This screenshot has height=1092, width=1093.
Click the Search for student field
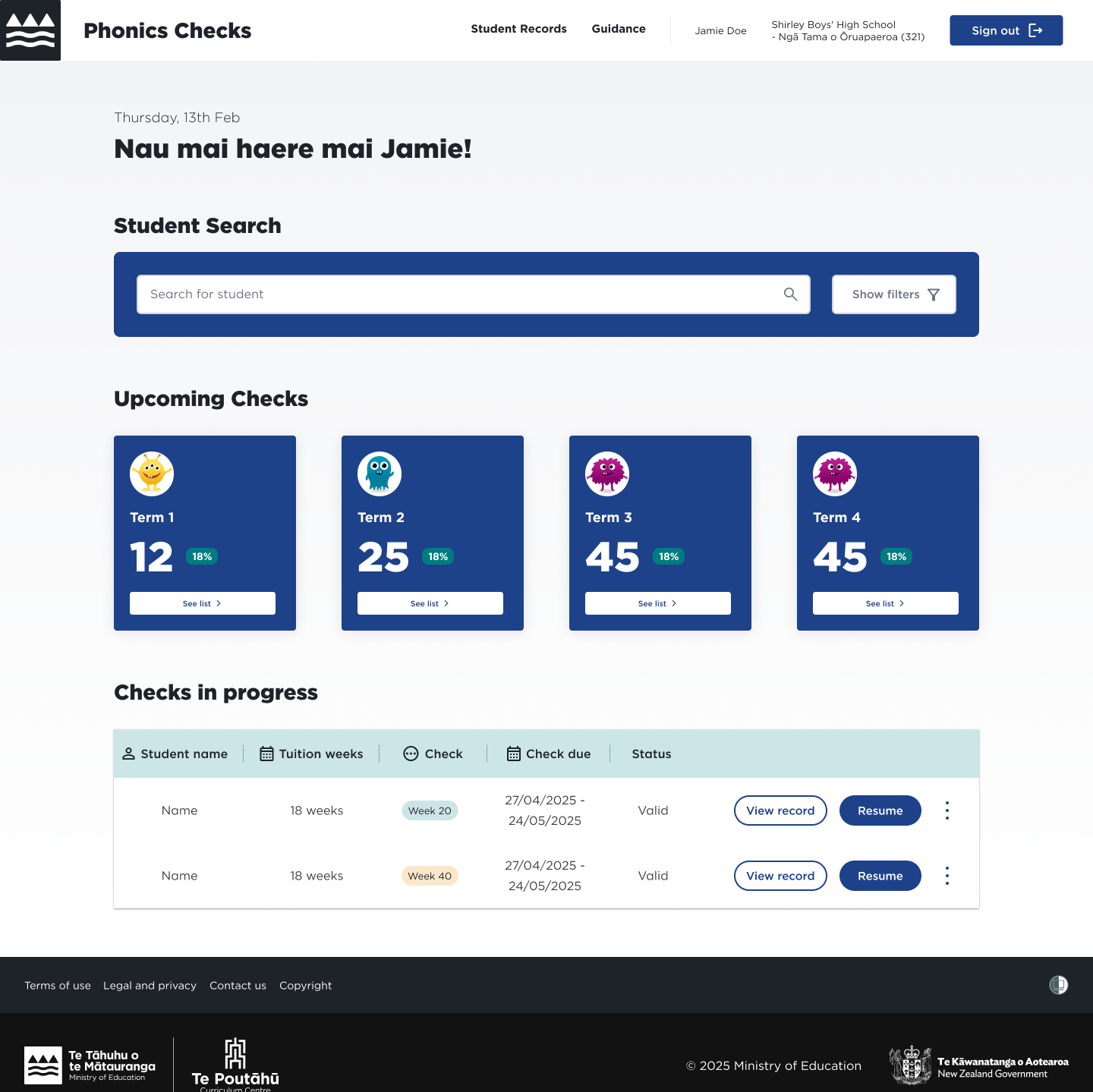(455, 294)
